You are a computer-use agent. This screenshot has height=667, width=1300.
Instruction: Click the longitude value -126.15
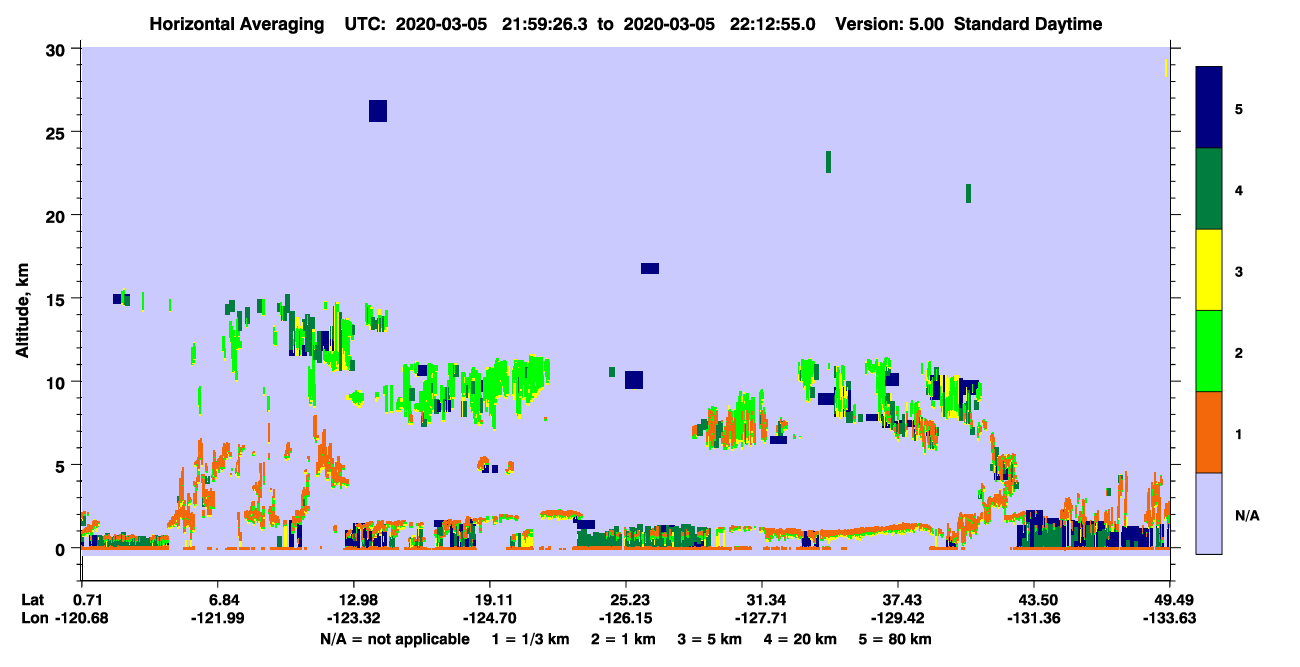click(625, 618)
